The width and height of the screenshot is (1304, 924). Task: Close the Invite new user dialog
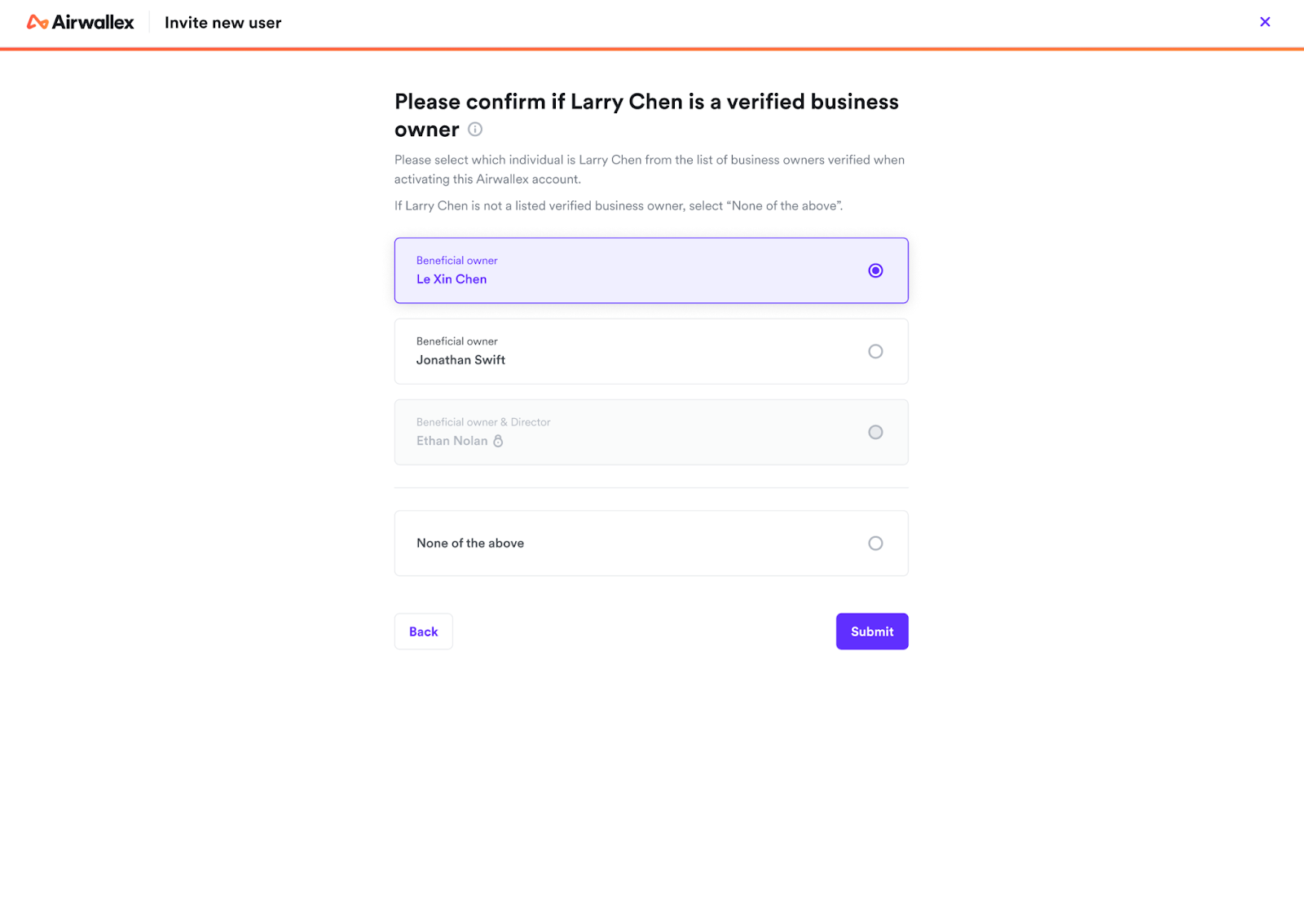[1265, 22]
